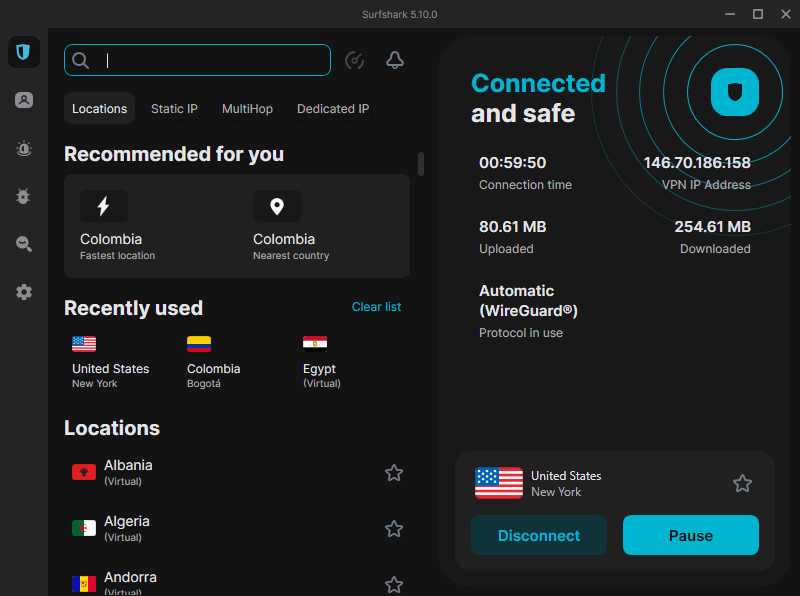This screenshot has height=596, width=800.
Task: Switch to the Locations tab
Action: click(99, 108)
